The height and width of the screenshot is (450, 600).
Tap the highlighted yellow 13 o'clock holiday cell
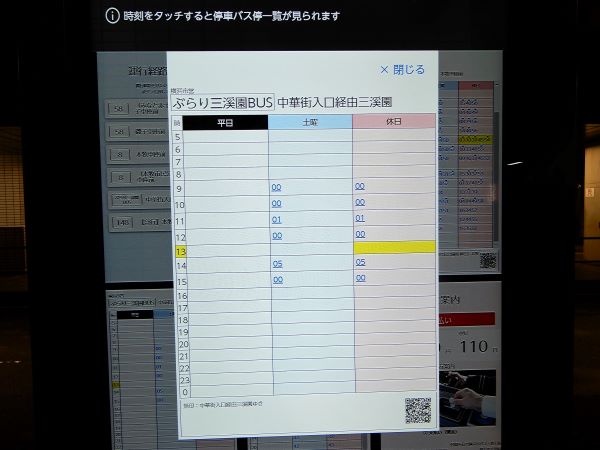394,247
